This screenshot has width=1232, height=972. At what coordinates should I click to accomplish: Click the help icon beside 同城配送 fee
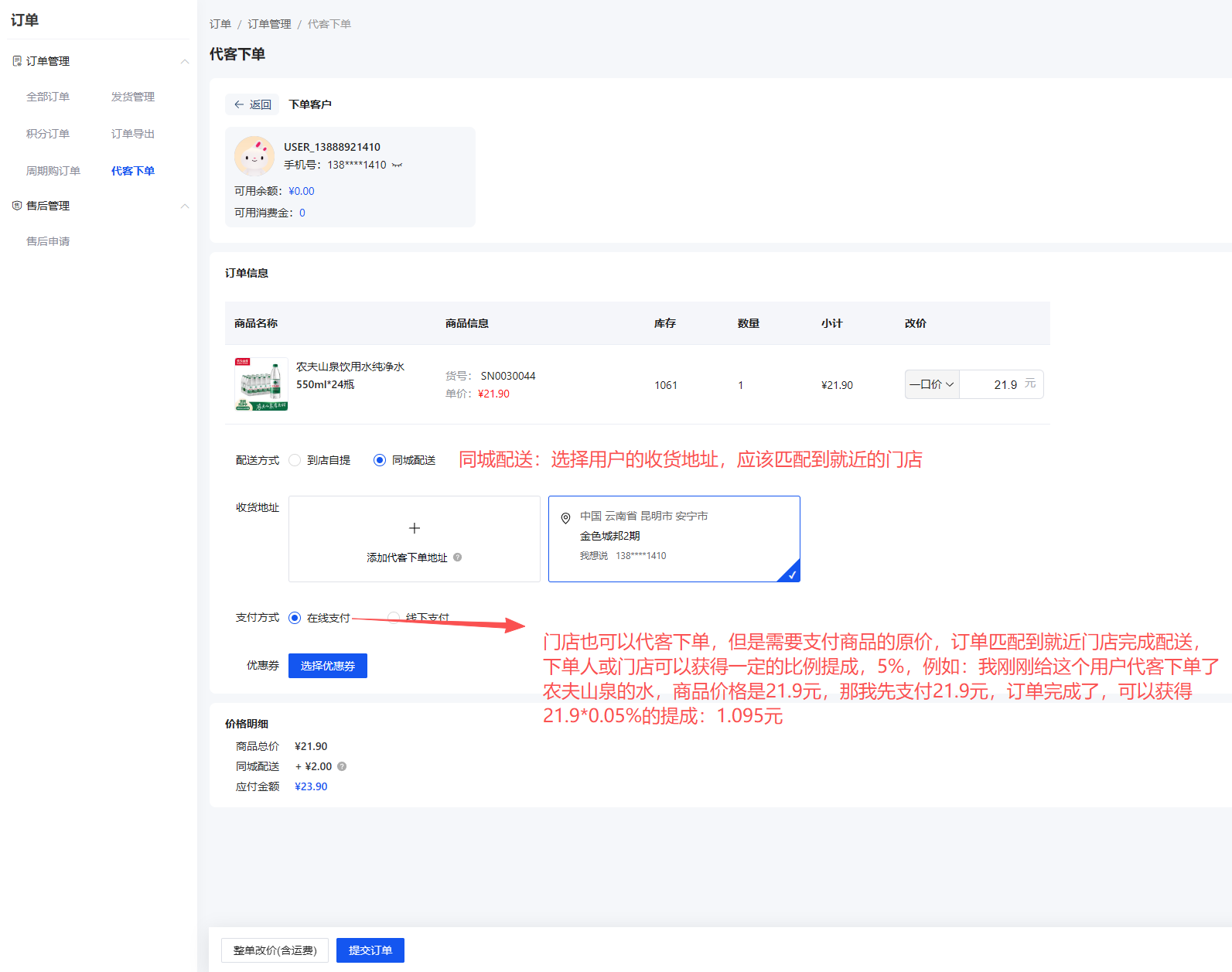click(x=342, y=766)
